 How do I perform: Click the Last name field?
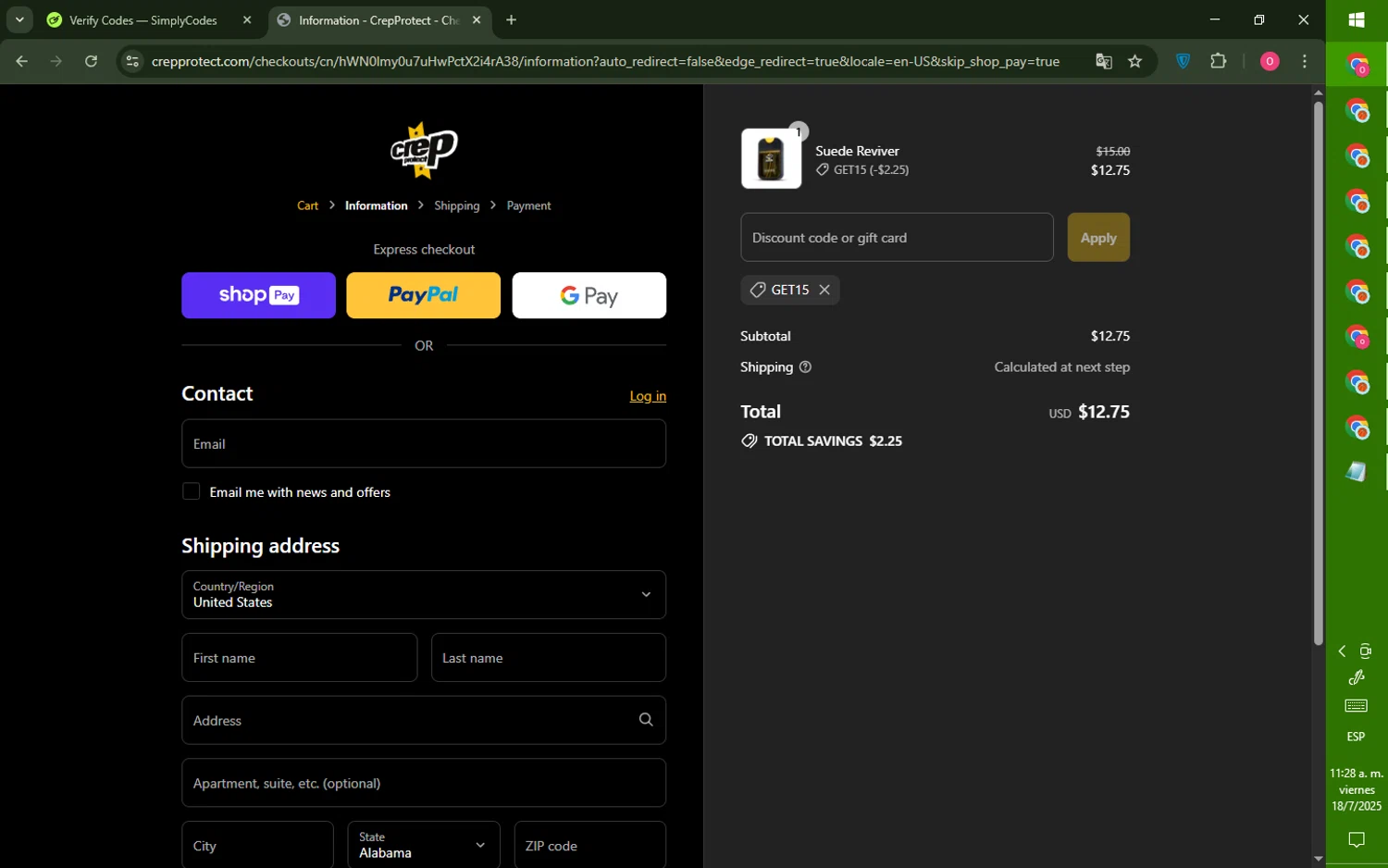[x=548, y=657]
